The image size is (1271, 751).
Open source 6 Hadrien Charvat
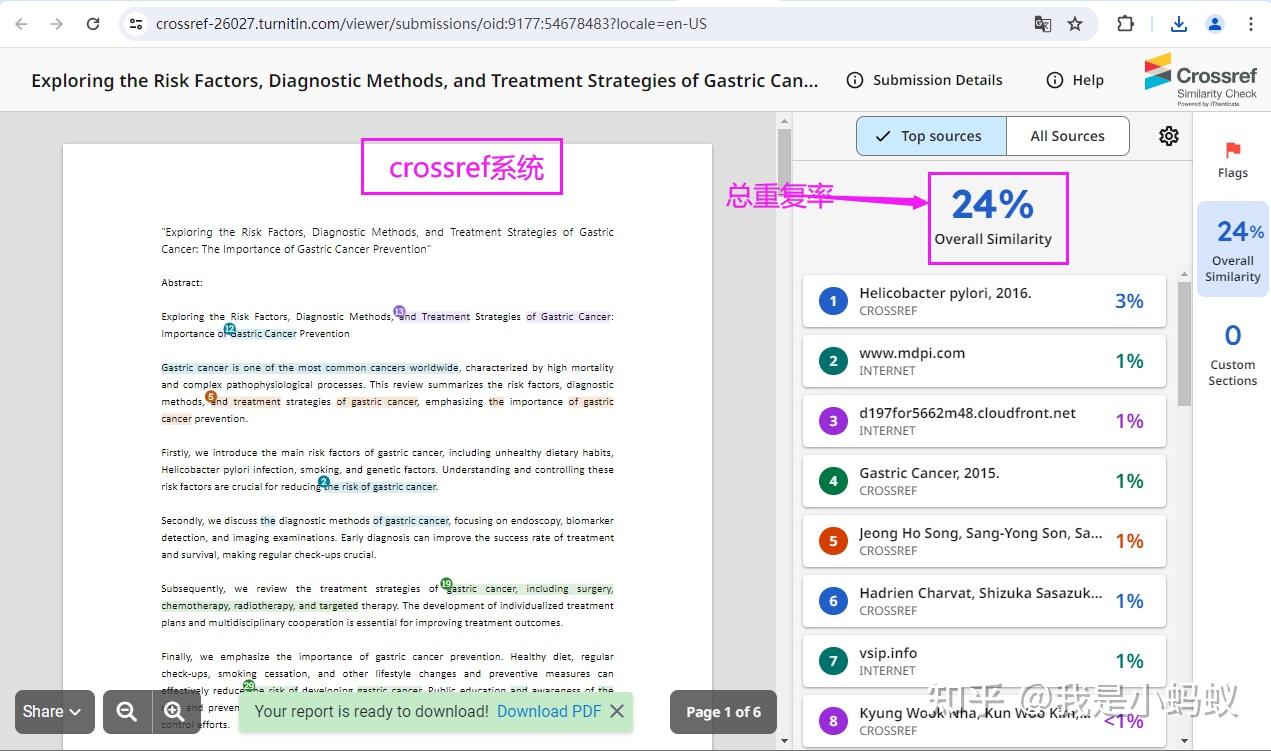click(984, 601)
